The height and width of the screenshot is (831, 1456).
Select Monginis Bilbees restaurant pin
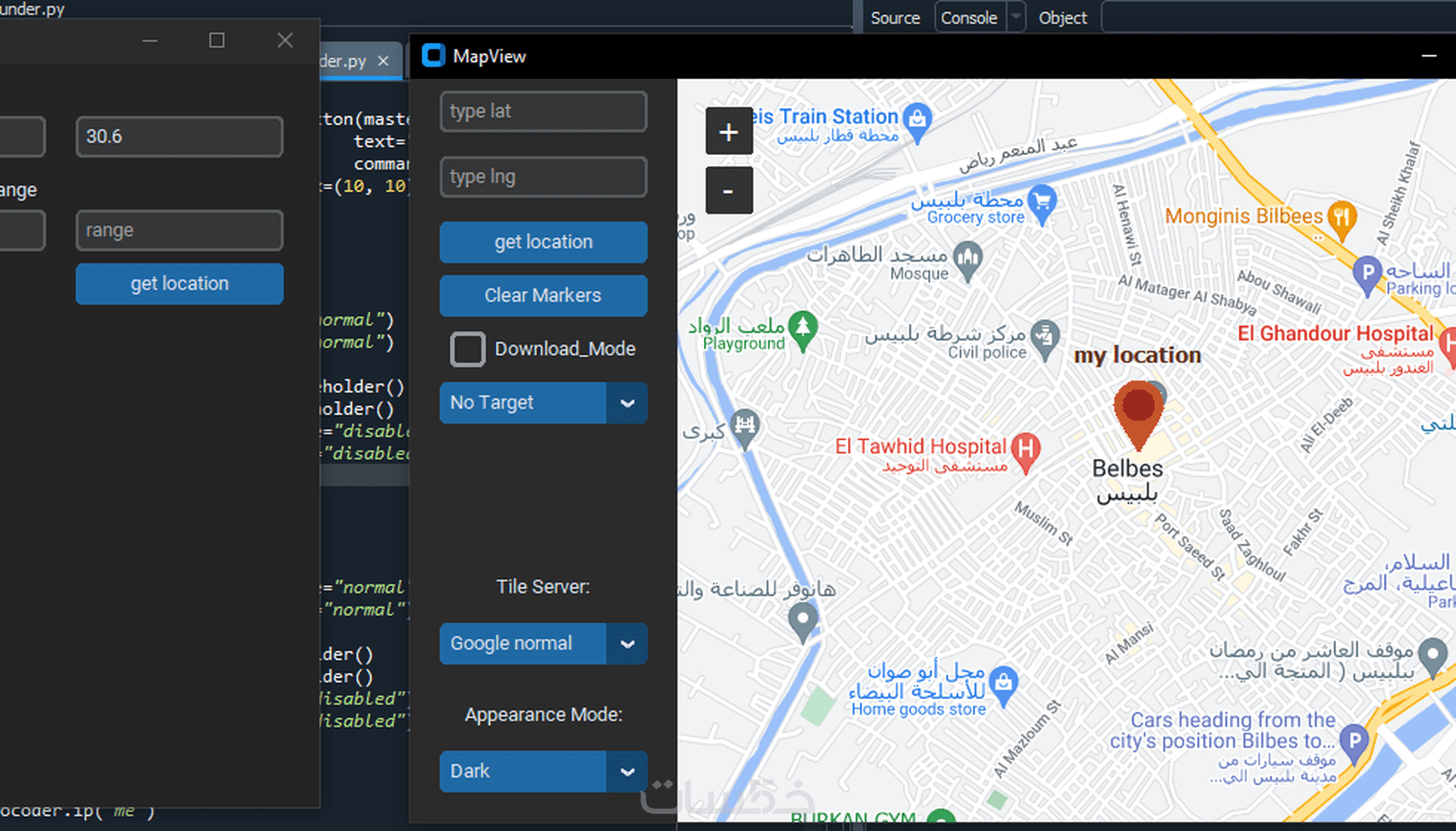click(x=1342, y=219)
